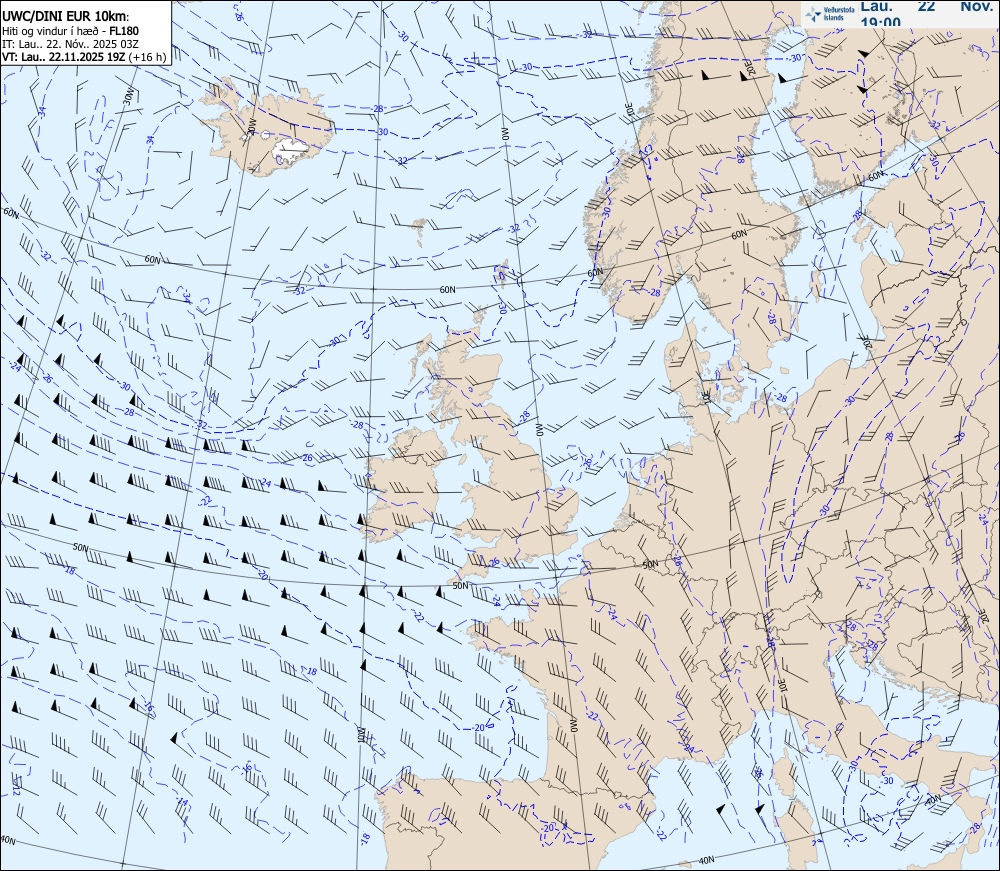Click the '30W' meridian label
Image resolution: width=1000 pixels, height=871 pixels.
[x=129, y=96]
